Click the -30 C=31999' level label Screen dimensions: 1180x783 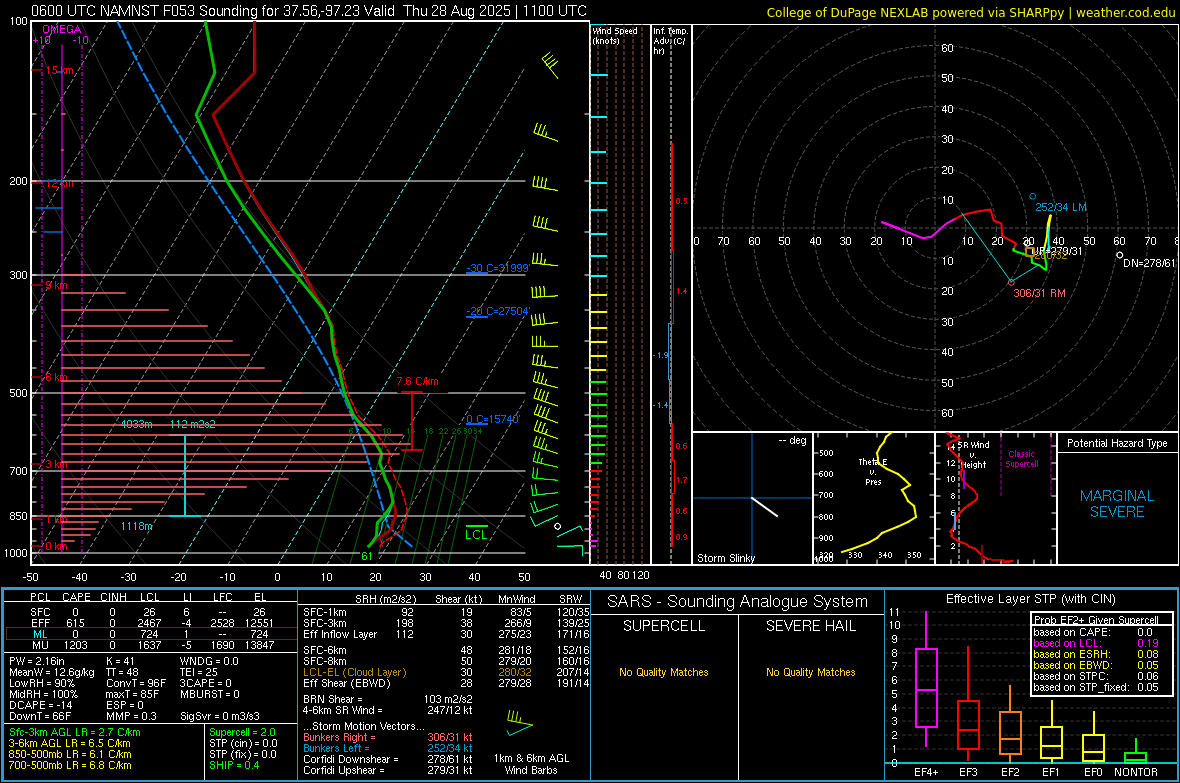497,268
